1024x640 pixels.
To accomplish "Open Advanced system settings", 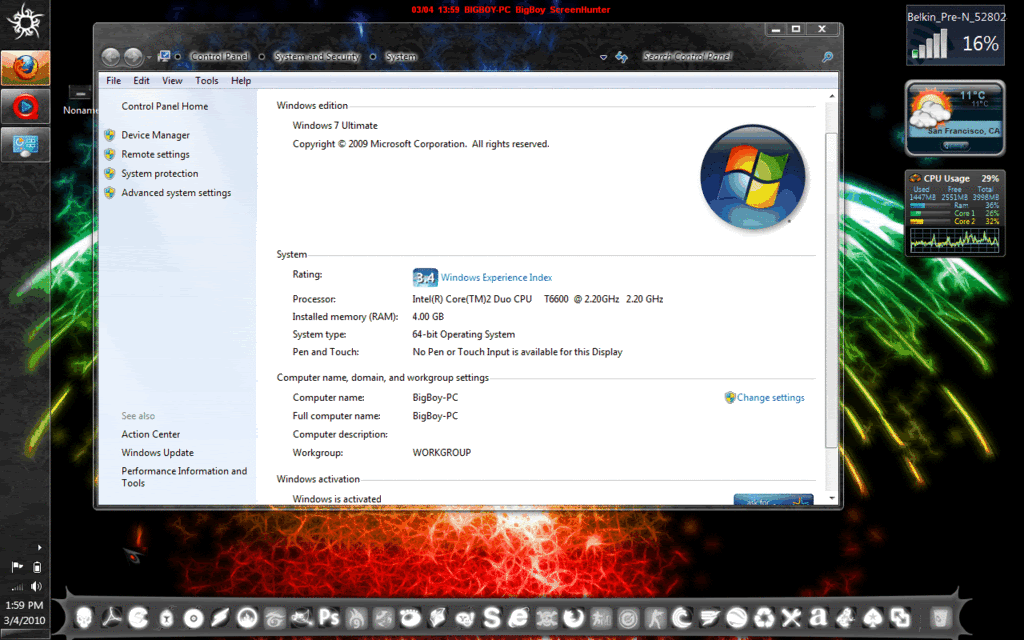I will click(x=176, y=193).
